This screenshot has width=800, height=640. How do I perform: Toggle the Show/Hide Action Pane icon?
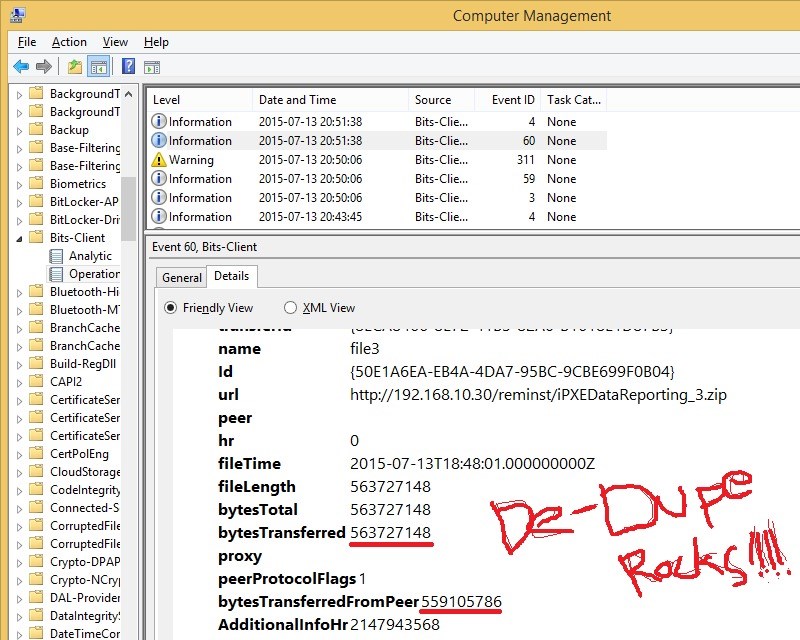(151, 66)
